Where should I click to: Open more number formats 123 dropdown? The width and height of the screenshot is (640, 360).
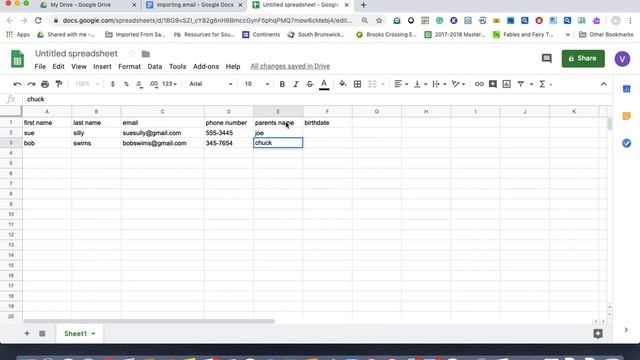tap(169, 84)
